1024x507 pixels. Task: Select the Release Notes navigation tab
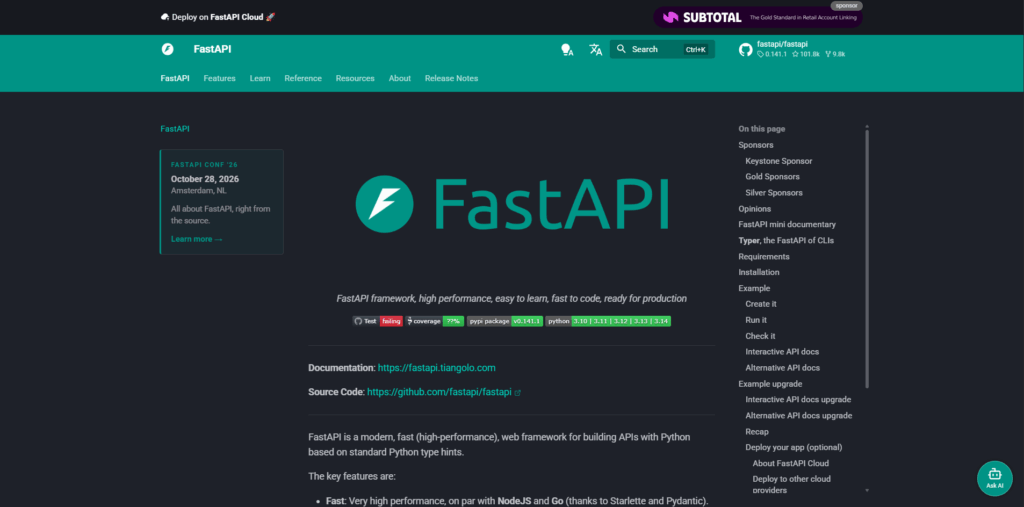coord(451,78)
